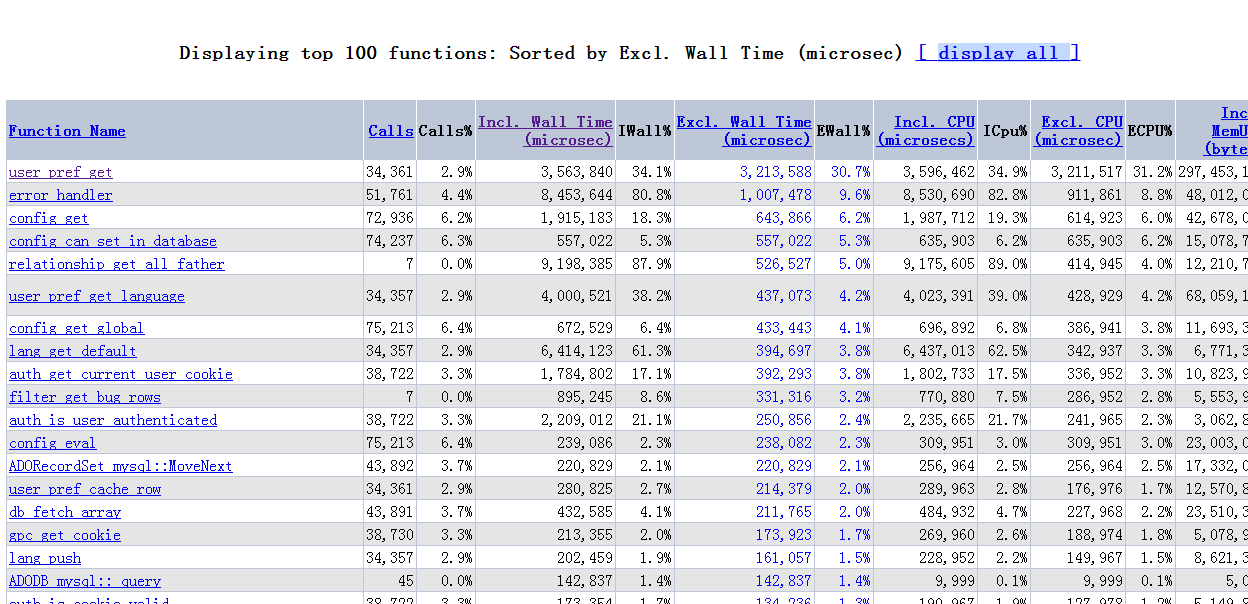Open user_pref_get_language function link

tap(97, 296)
